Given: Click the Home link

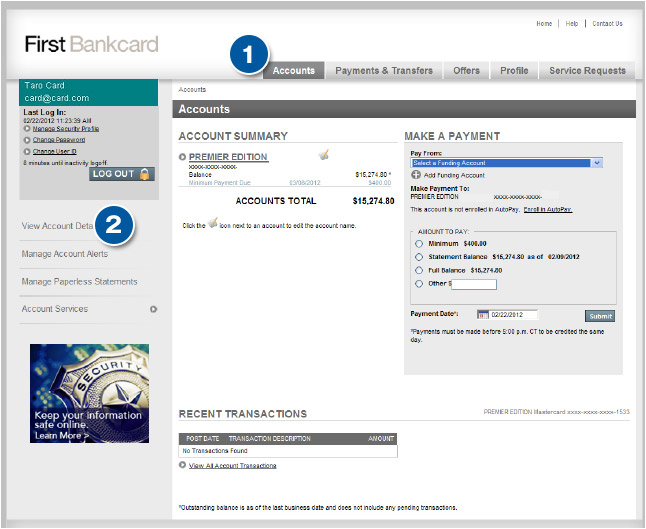Looking at the screenshot, I should point(544,23).
